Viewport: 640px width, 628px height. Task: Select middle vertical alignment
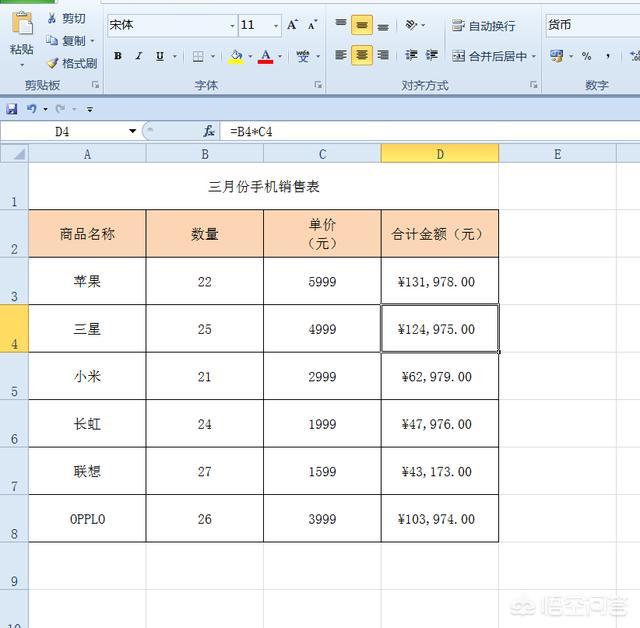click(x=362, y=25)
